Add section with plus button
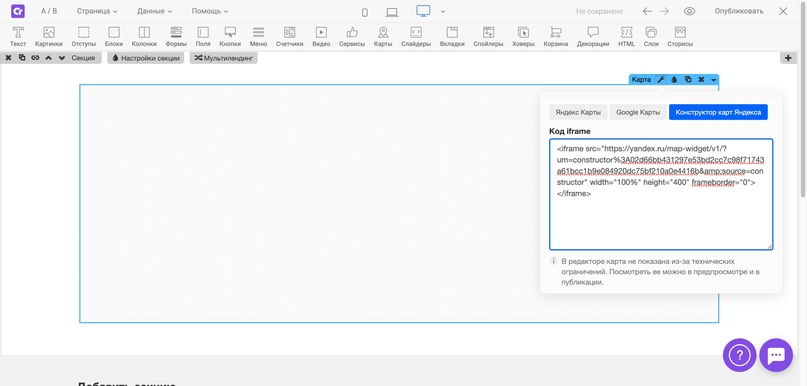This screenshot has width=807, height=386. 788,58
